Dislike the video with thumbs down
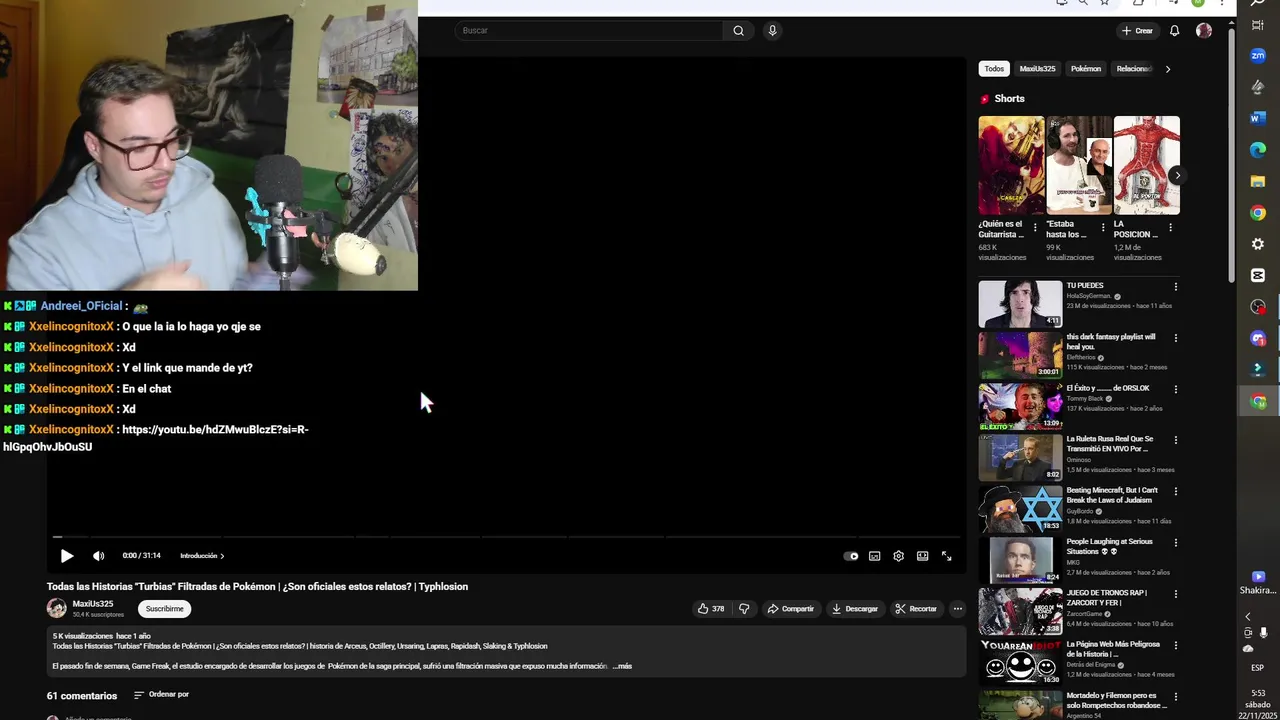 (744, 609)
